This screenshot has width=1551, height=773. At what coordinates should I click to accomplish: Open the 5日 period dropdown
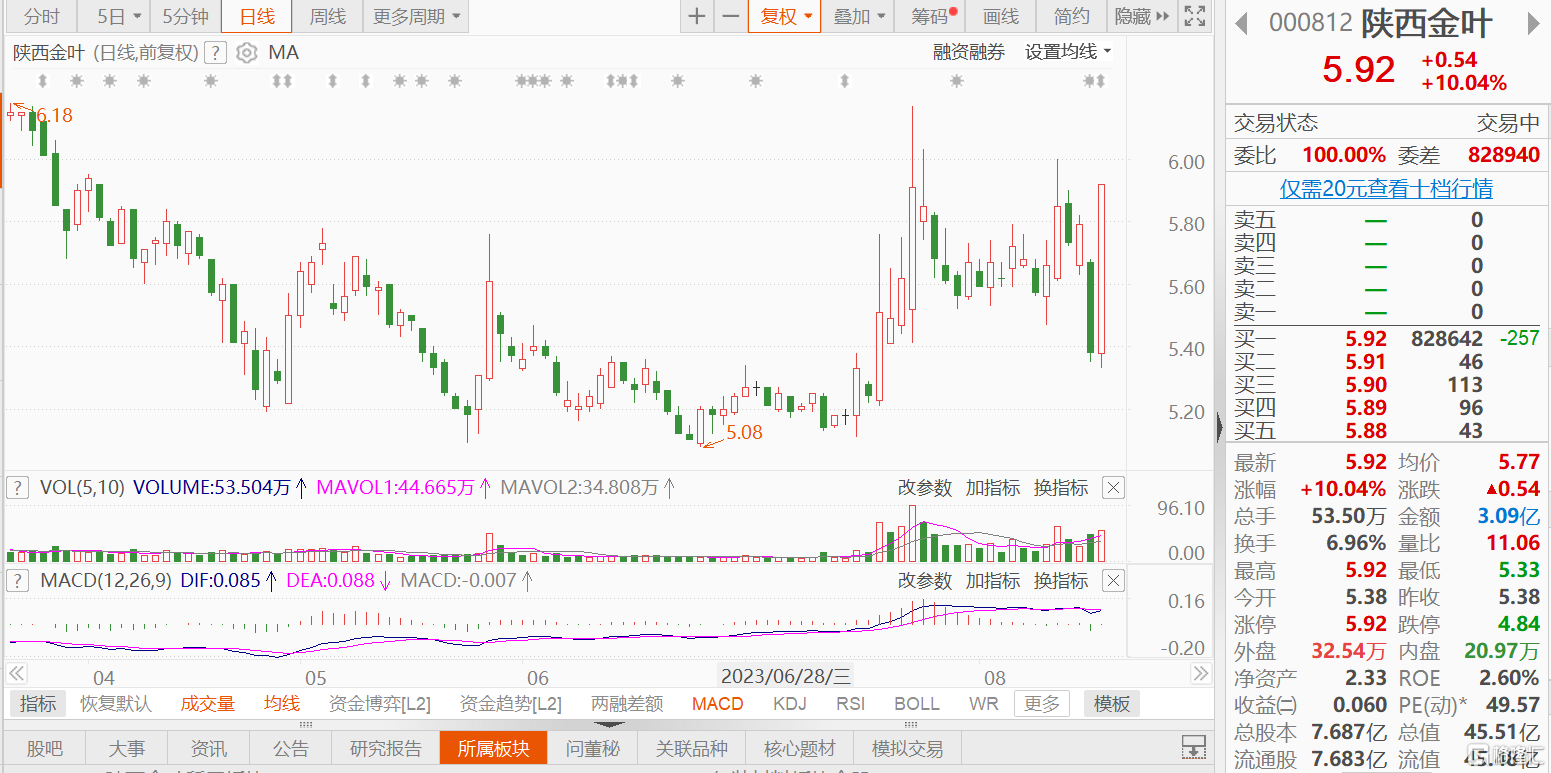118,16
